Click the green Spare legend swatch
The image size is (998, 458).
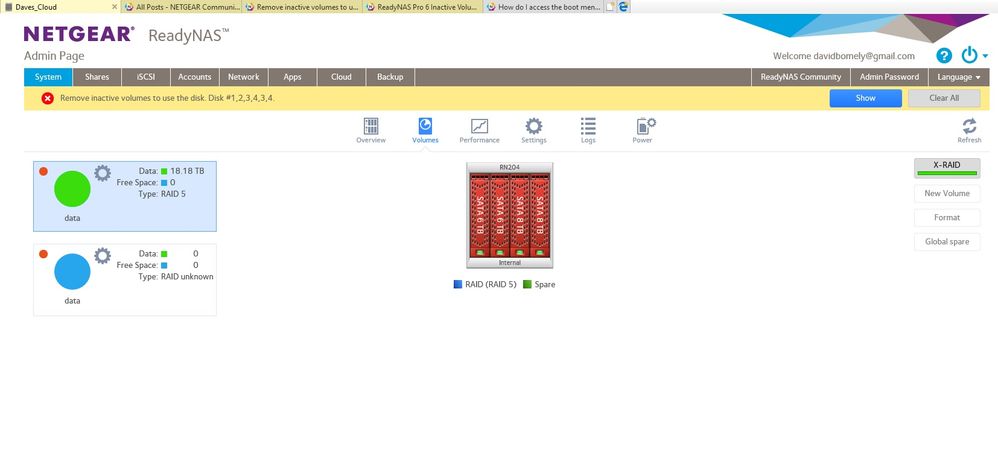pos(527,284)
